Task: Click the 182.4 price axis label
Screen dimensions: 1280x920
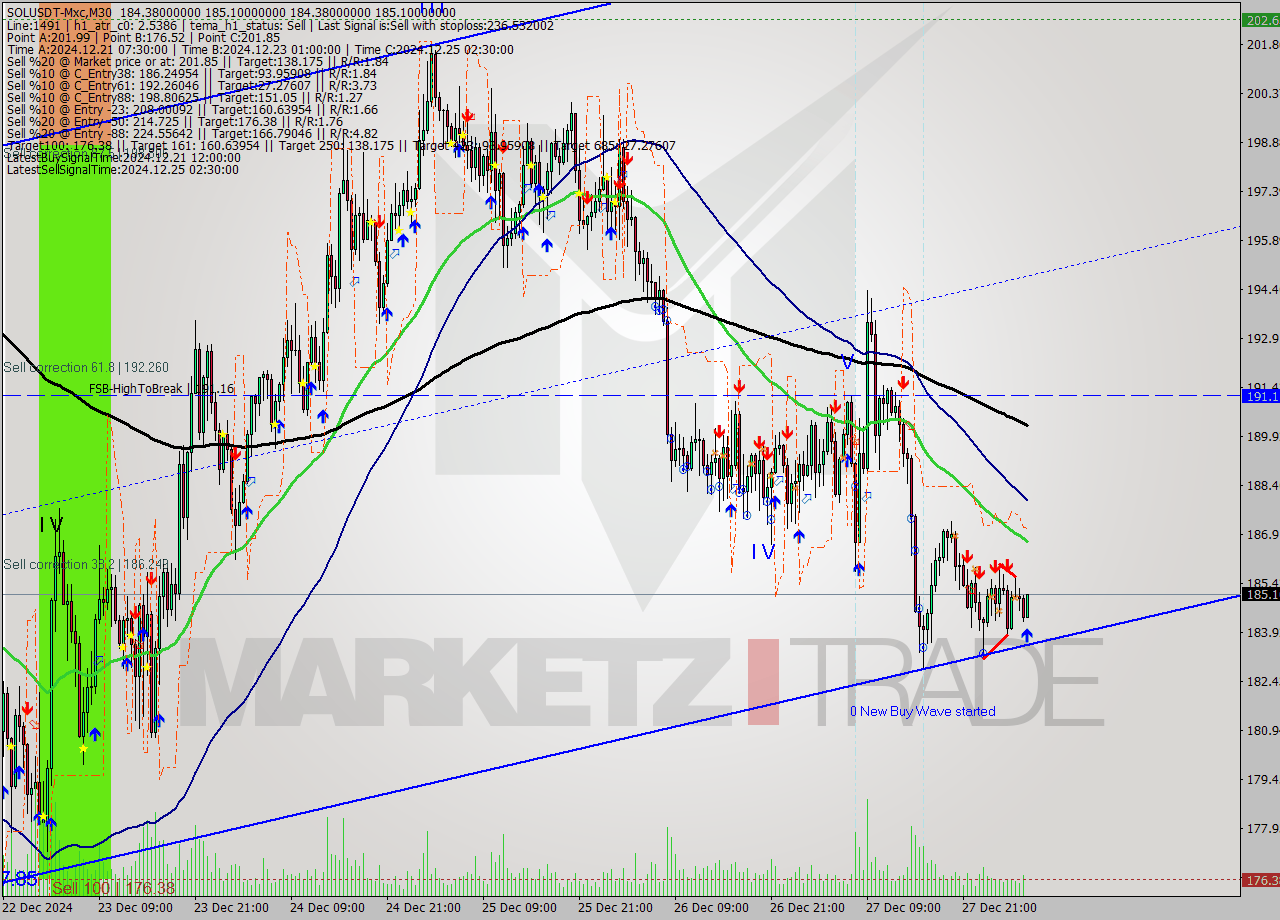Action: tap(1261, 681)
